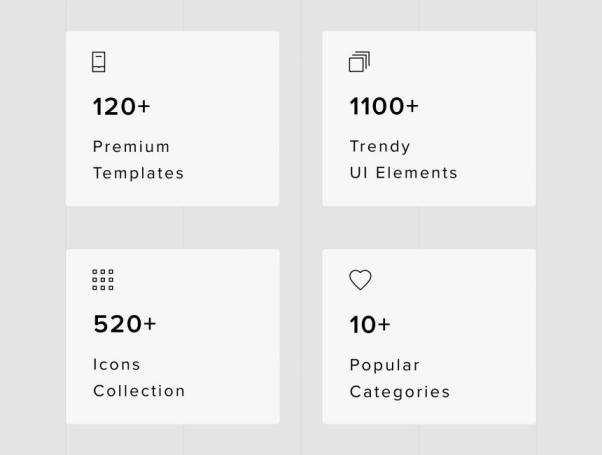Viewport: 602px width, 455px height.
Task: Click the word Collection
Action: coord(139,391)
